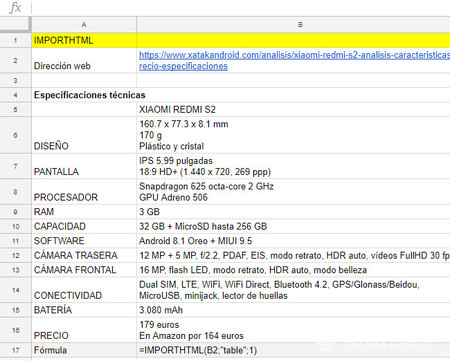Select row header 6
Image resolution: width=450 pixels, height=361 pixels.
tap(15, 135)
